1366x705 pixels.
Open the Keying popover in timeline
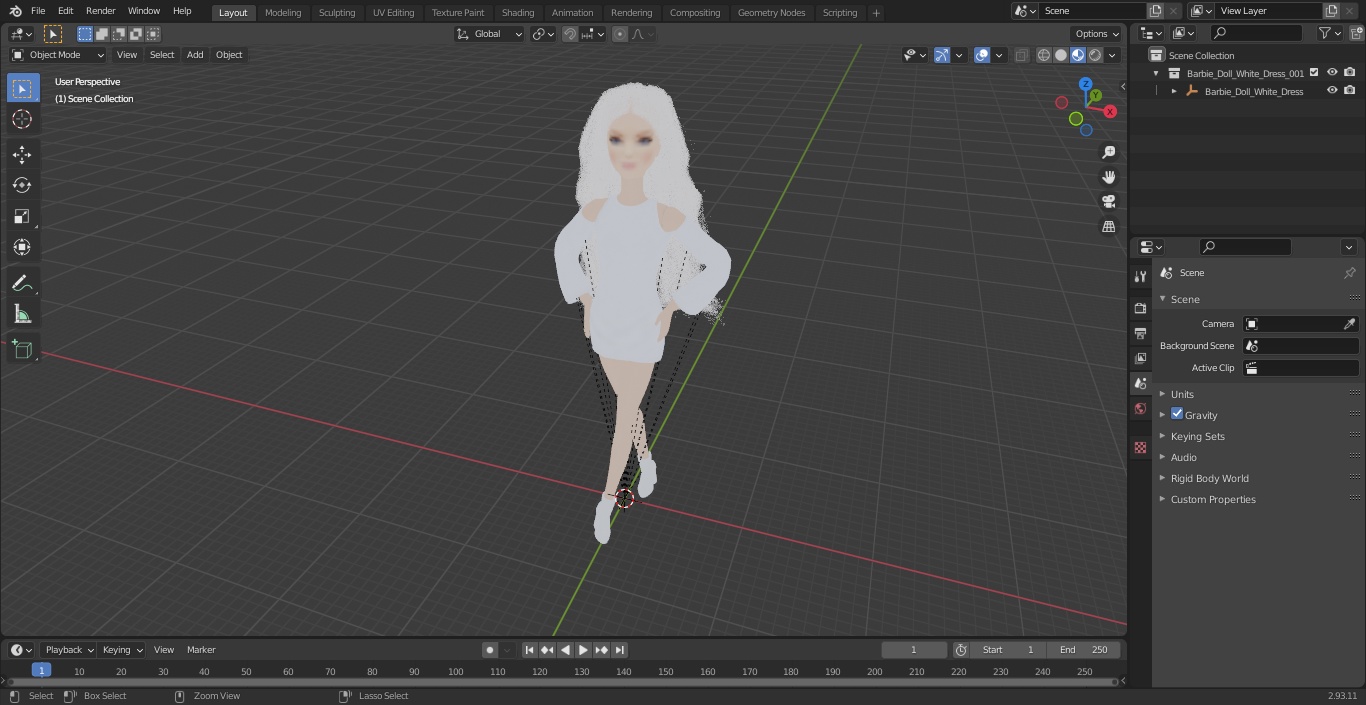point(122,650)
